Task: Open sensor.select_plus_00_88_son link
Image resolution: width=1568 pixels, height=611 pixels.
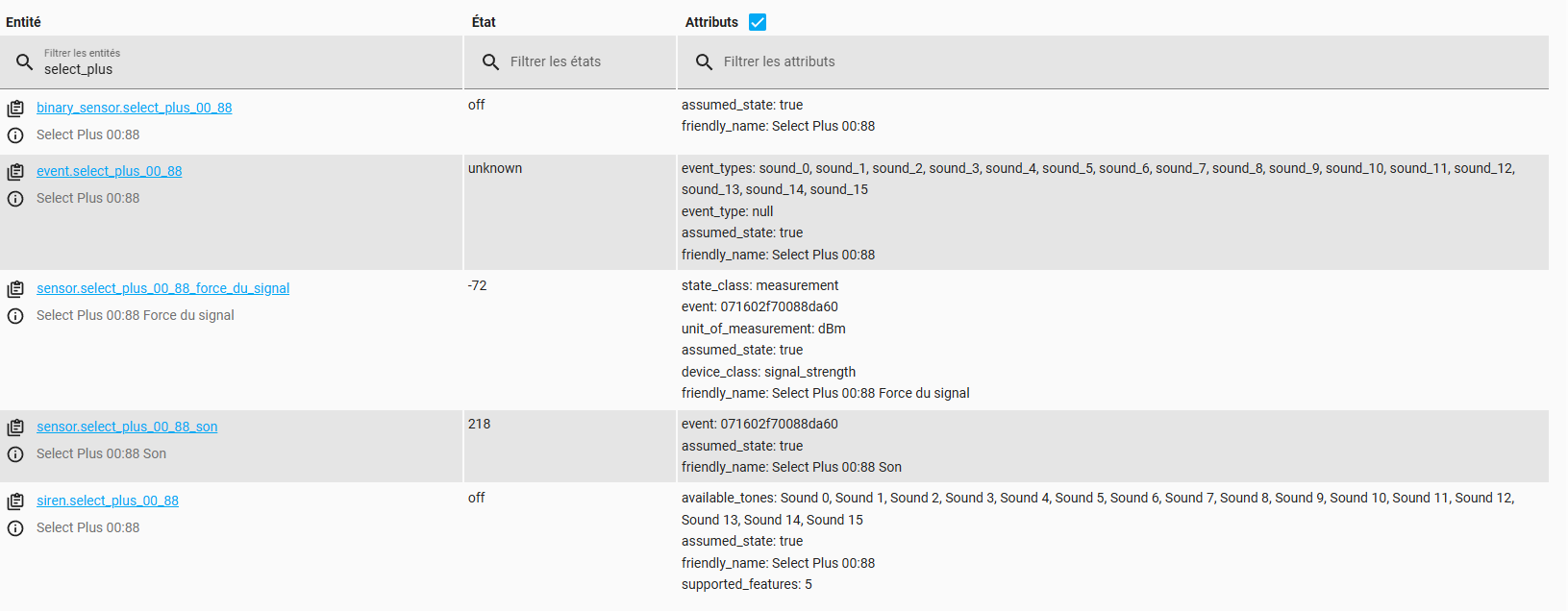Action: tap(127, 427)
